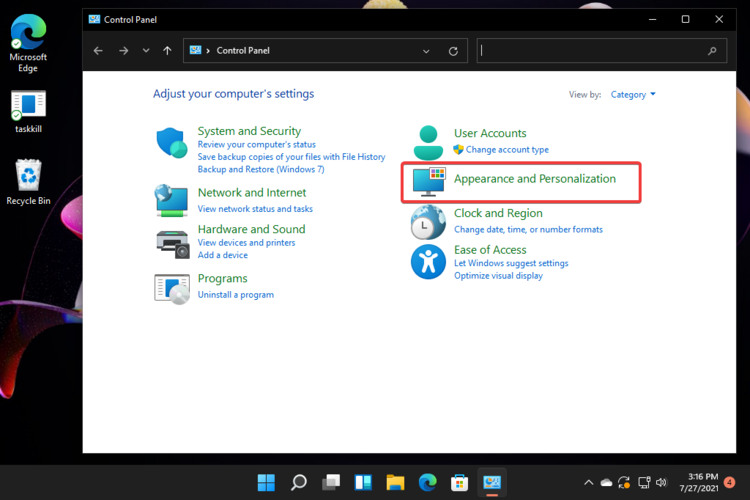Click the Network and Internet globe icon

[171, 200]
